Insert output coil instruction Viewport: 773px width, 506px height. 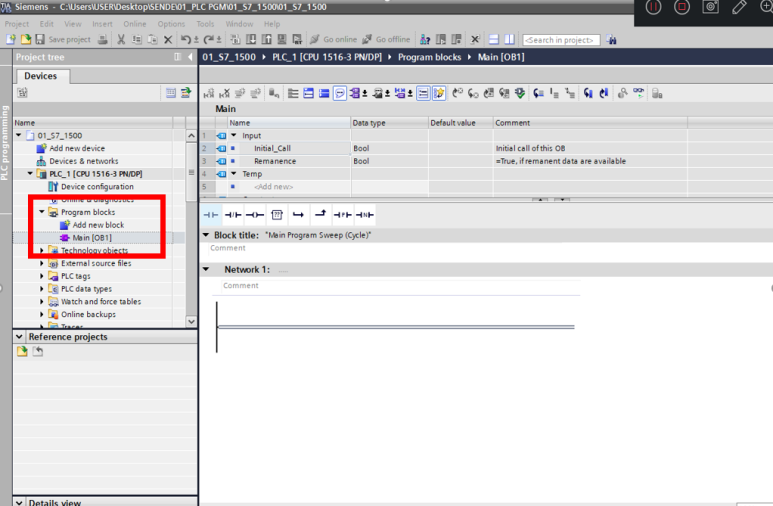pyautogui.click(x=255, y=215)
